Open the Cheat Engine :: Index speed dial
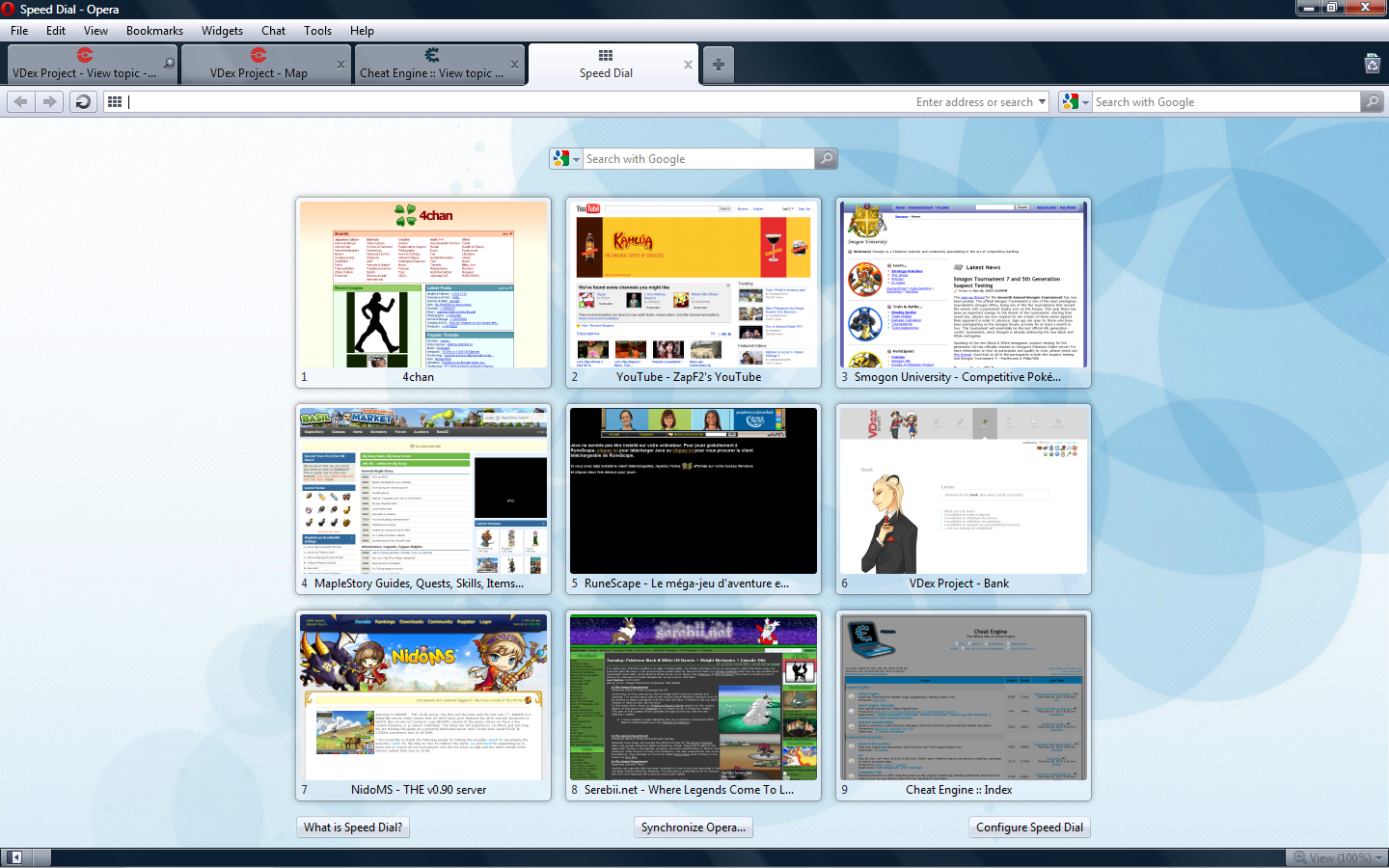The image size is (1389, 868). 964,706
